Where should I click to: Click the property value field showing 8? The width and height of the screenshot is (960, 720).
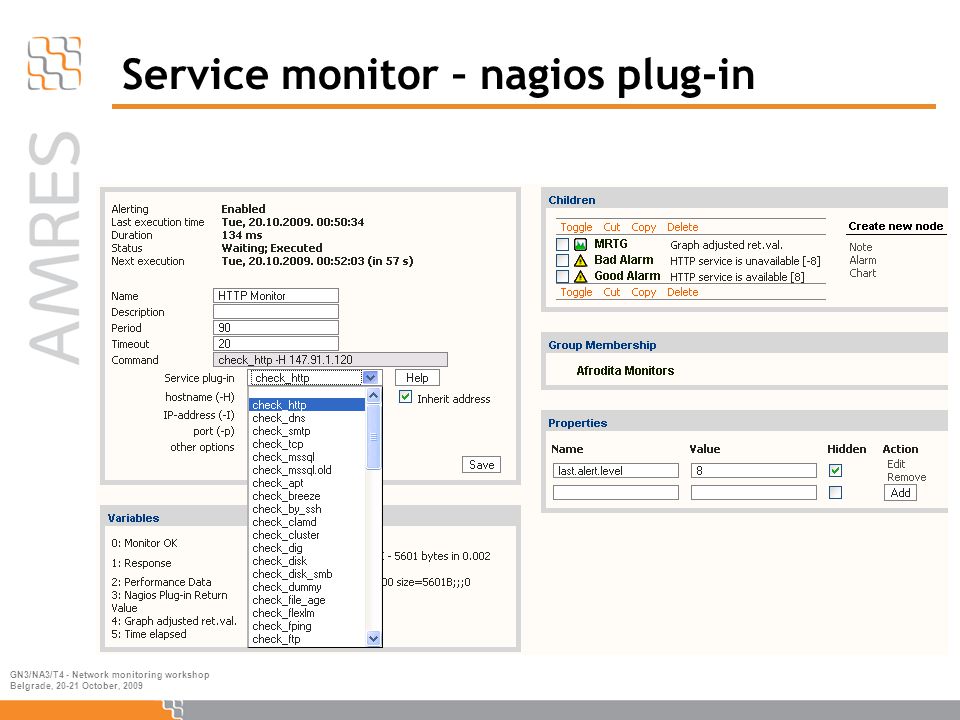tap(754, 470)
